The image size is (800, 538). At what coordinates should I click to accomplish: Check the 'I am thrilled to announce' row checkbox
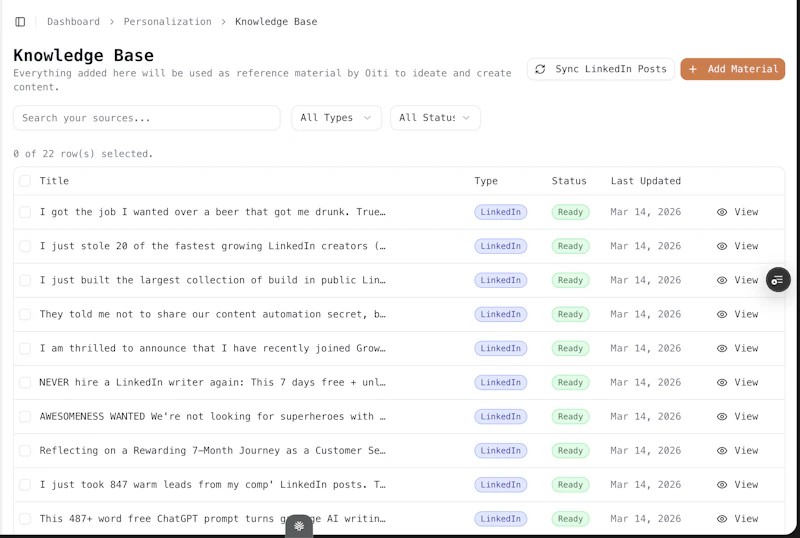tap(25, 348)
